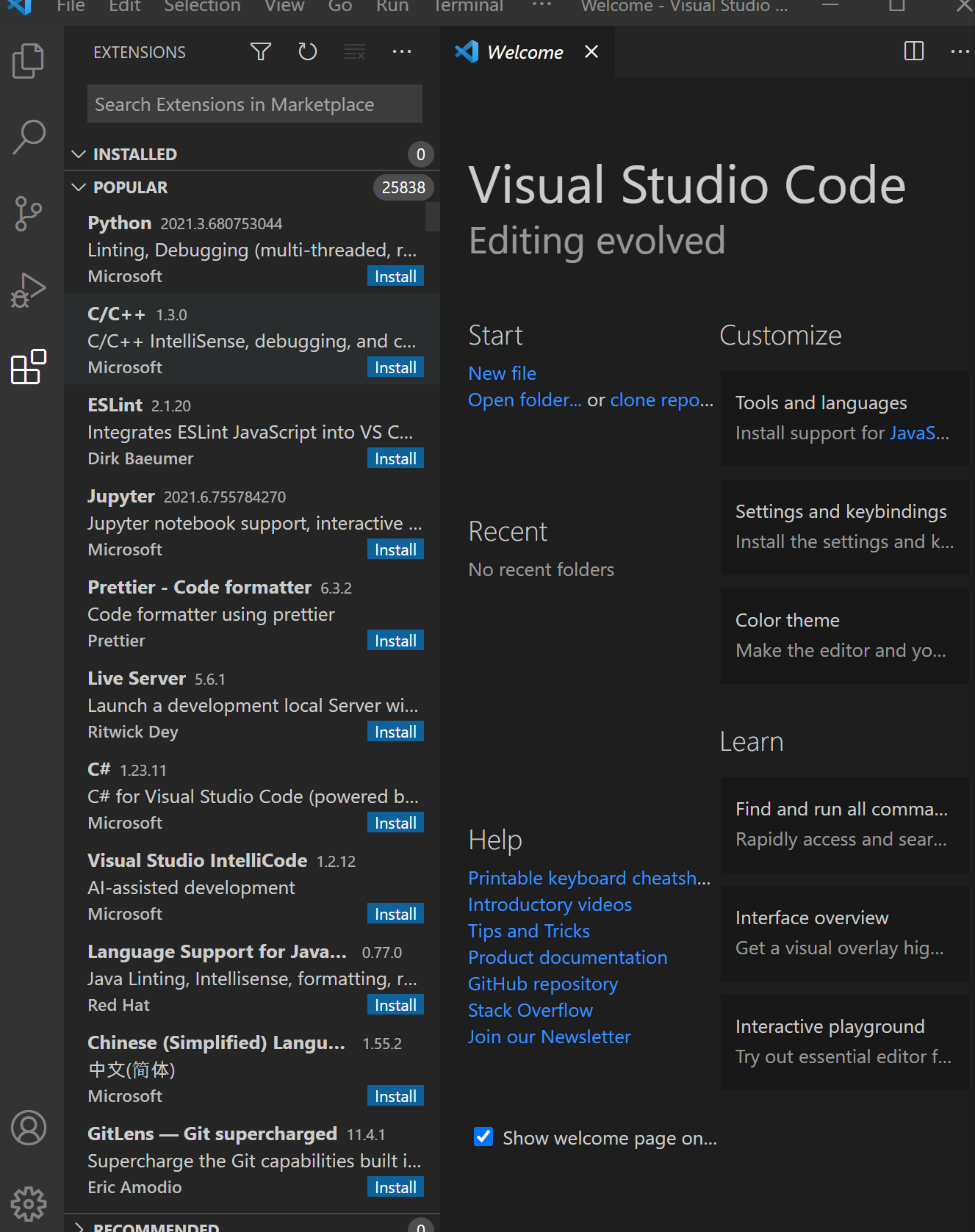Select the GitLens — Git supercharged entry title

[x=212, y=1134]
